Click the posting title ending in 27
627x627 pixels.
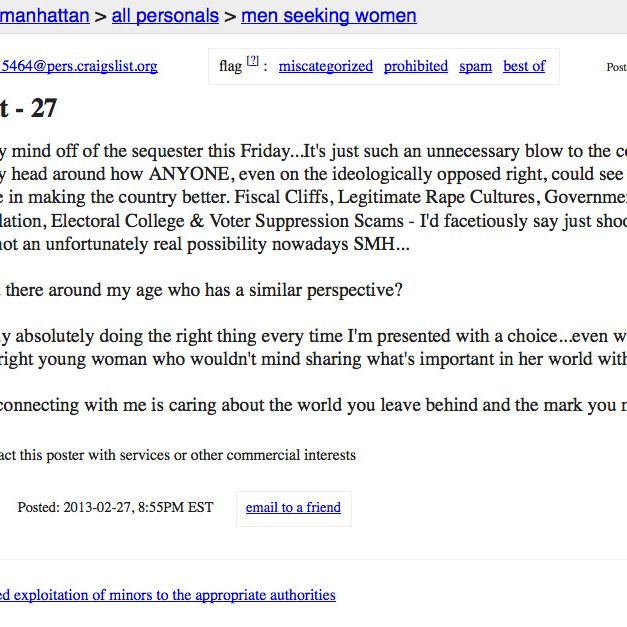28,108
